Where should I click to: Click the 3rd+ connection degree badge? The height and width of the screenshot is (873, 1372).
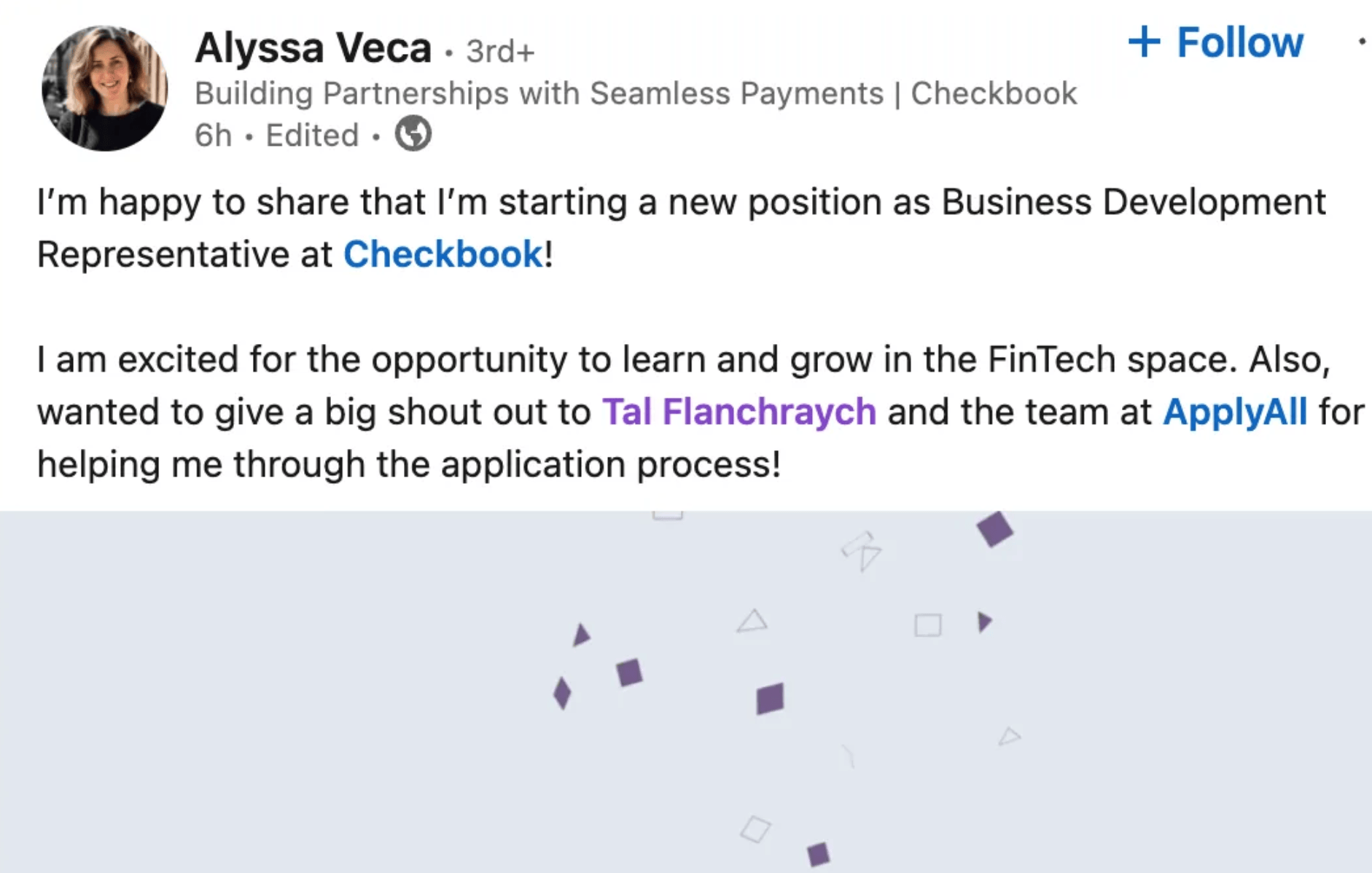point(500,51)
